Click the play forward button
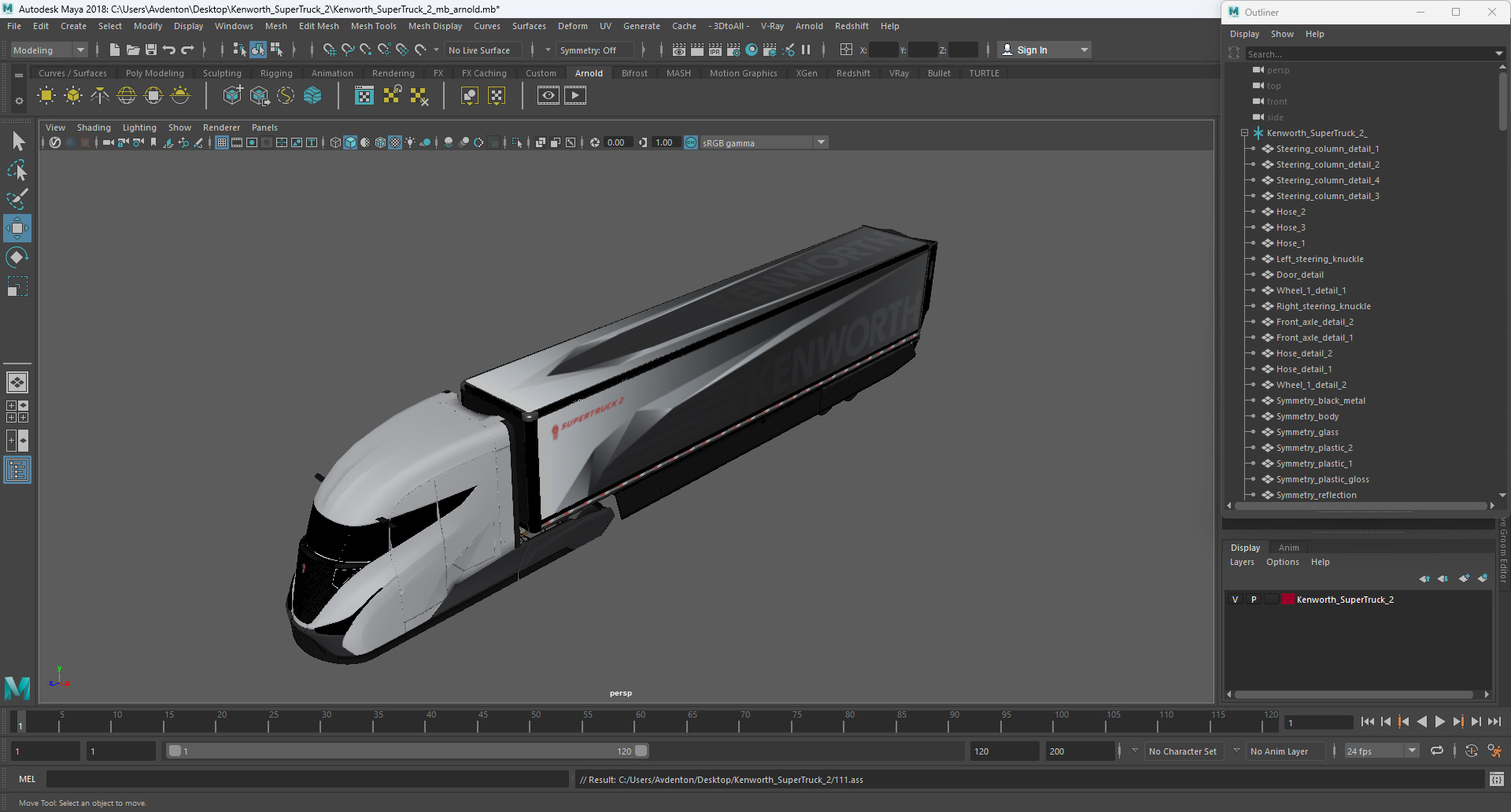Image resolution: width=1511 pixels, height=812 pixels. (1439, 722)
